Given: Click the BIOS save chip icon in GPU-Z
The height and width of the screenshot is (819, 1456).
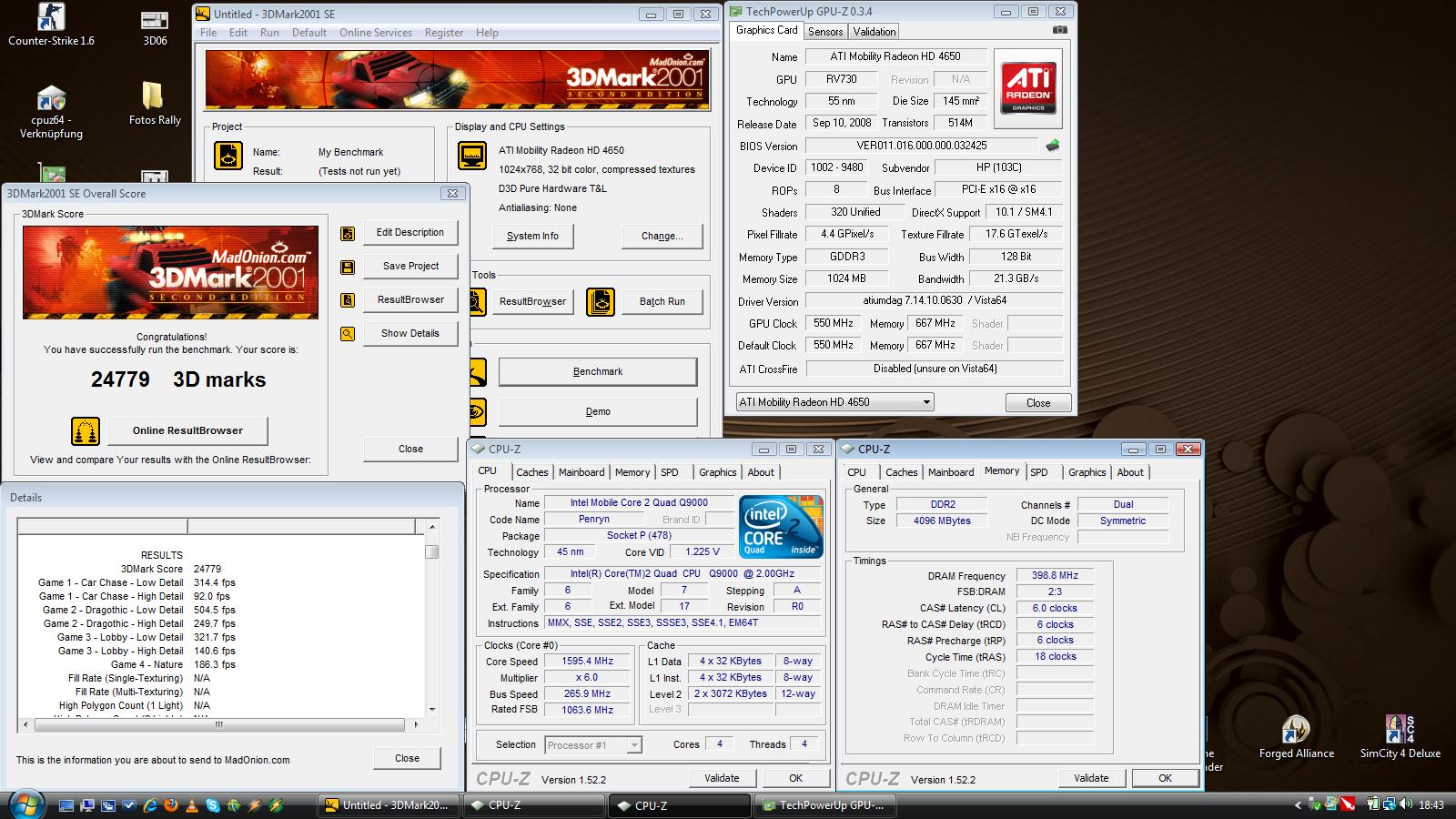Looking at the screenshot, I should pos(1053,146).
